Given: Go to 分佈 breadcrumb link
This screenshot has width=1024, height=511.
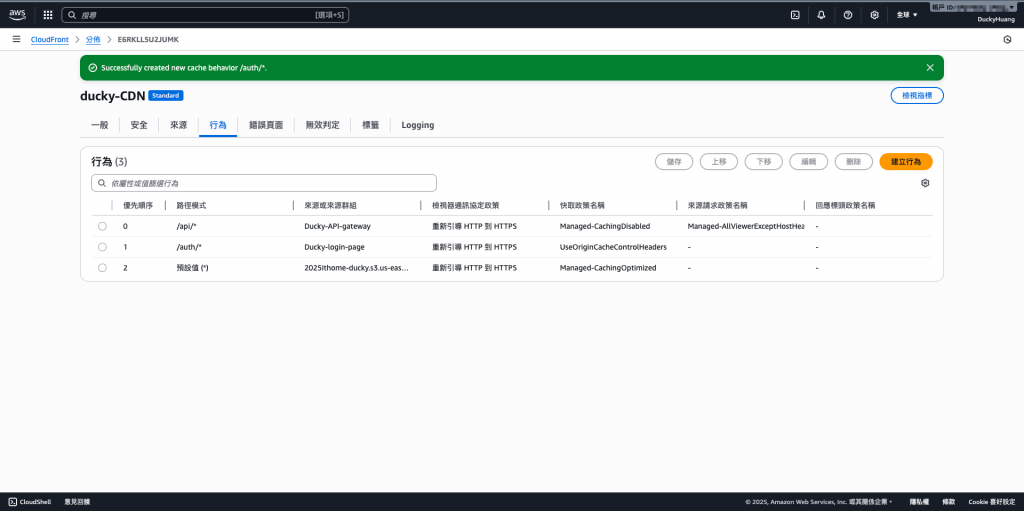Looking at the screenshot, I should 93,40.
